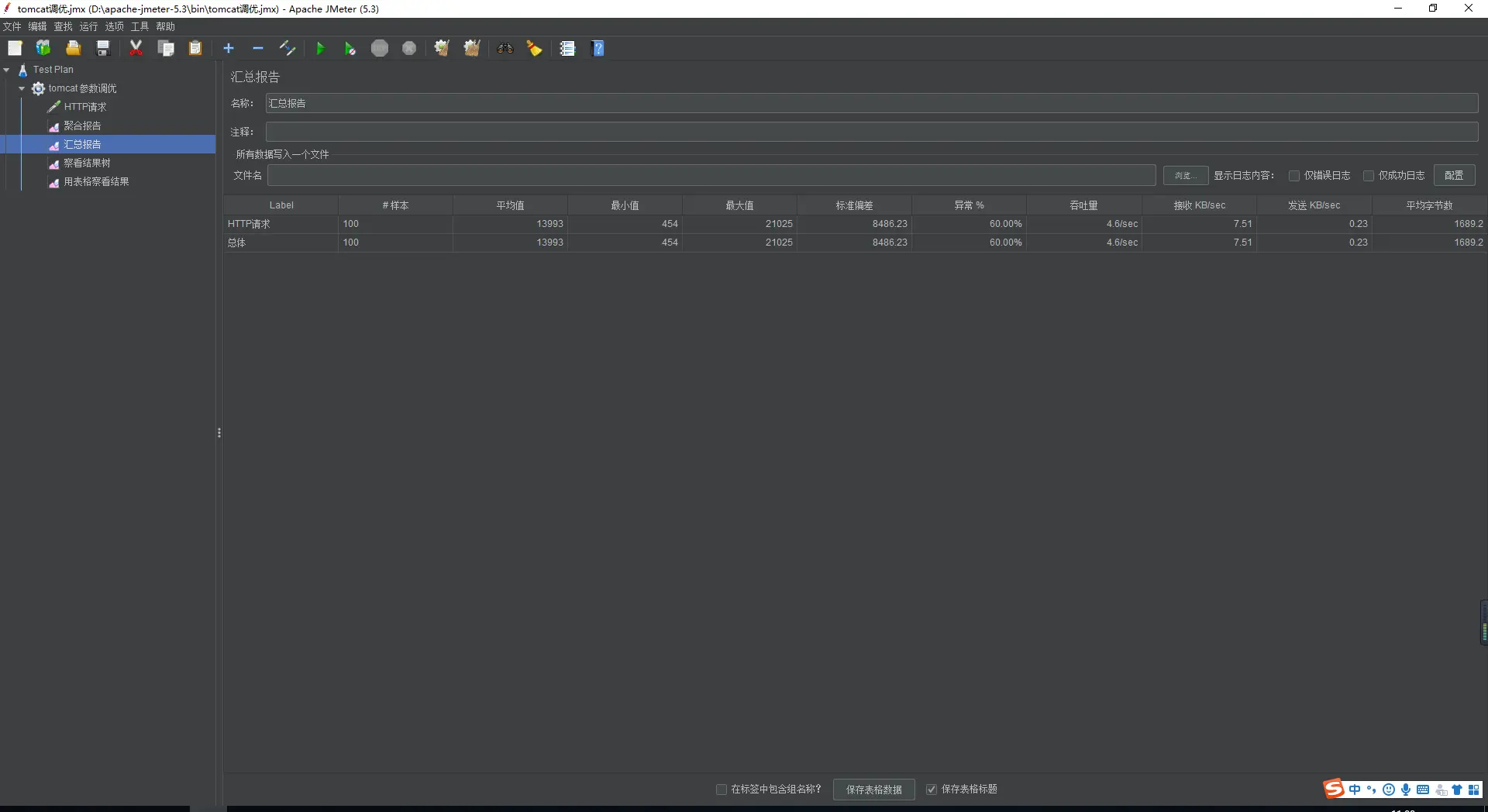1488x812 pixels.
Task: Click the Sogou emoji smiley icon
Action: [x=1389, y=790]
